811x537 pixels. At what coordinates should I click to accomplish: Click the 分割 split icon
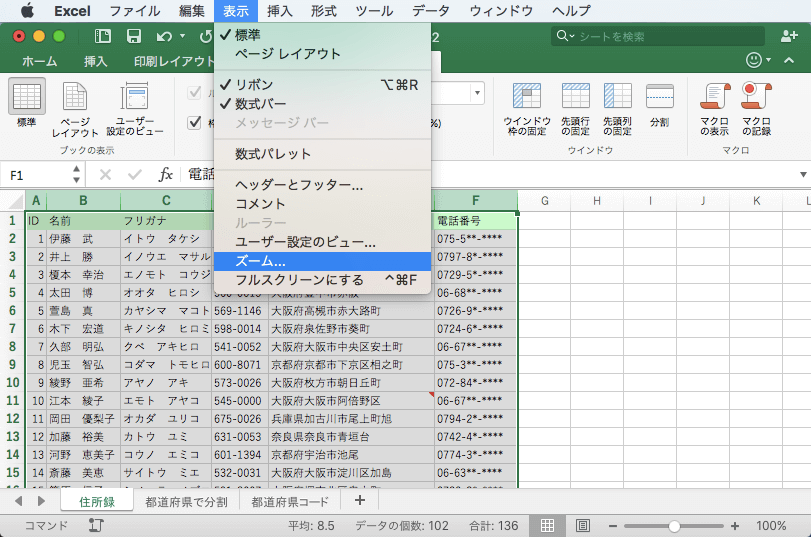659,96
